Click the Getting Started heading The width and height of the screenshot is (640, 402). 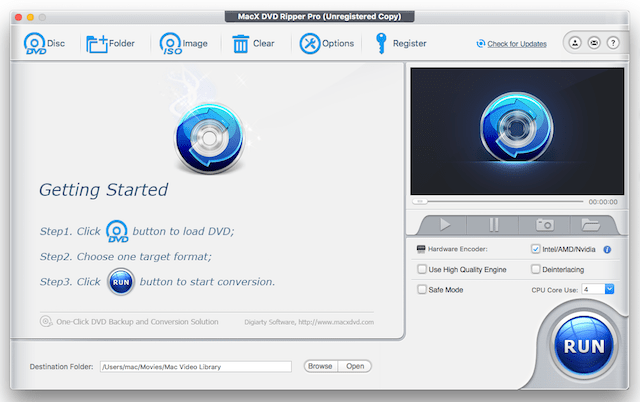[104, 190]
